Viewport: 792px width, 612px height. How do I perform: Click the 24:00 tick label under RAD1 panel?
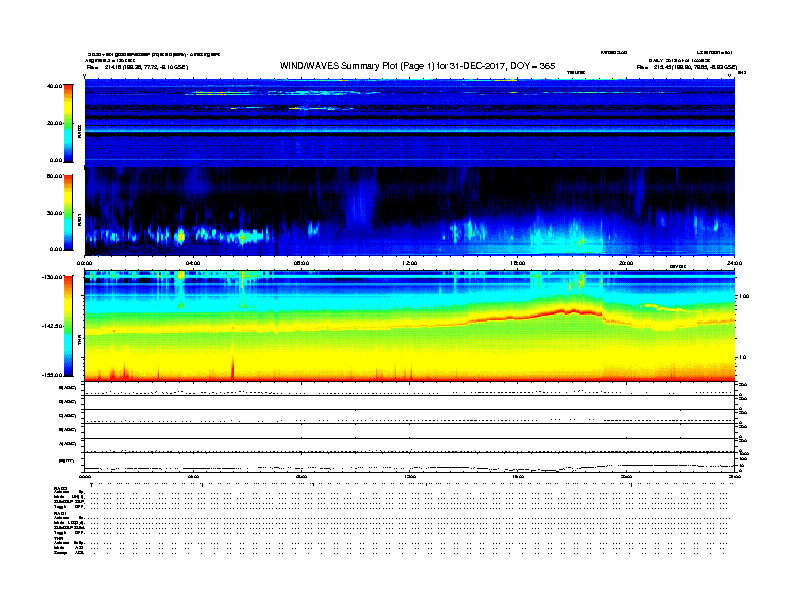tap(734, 263)
